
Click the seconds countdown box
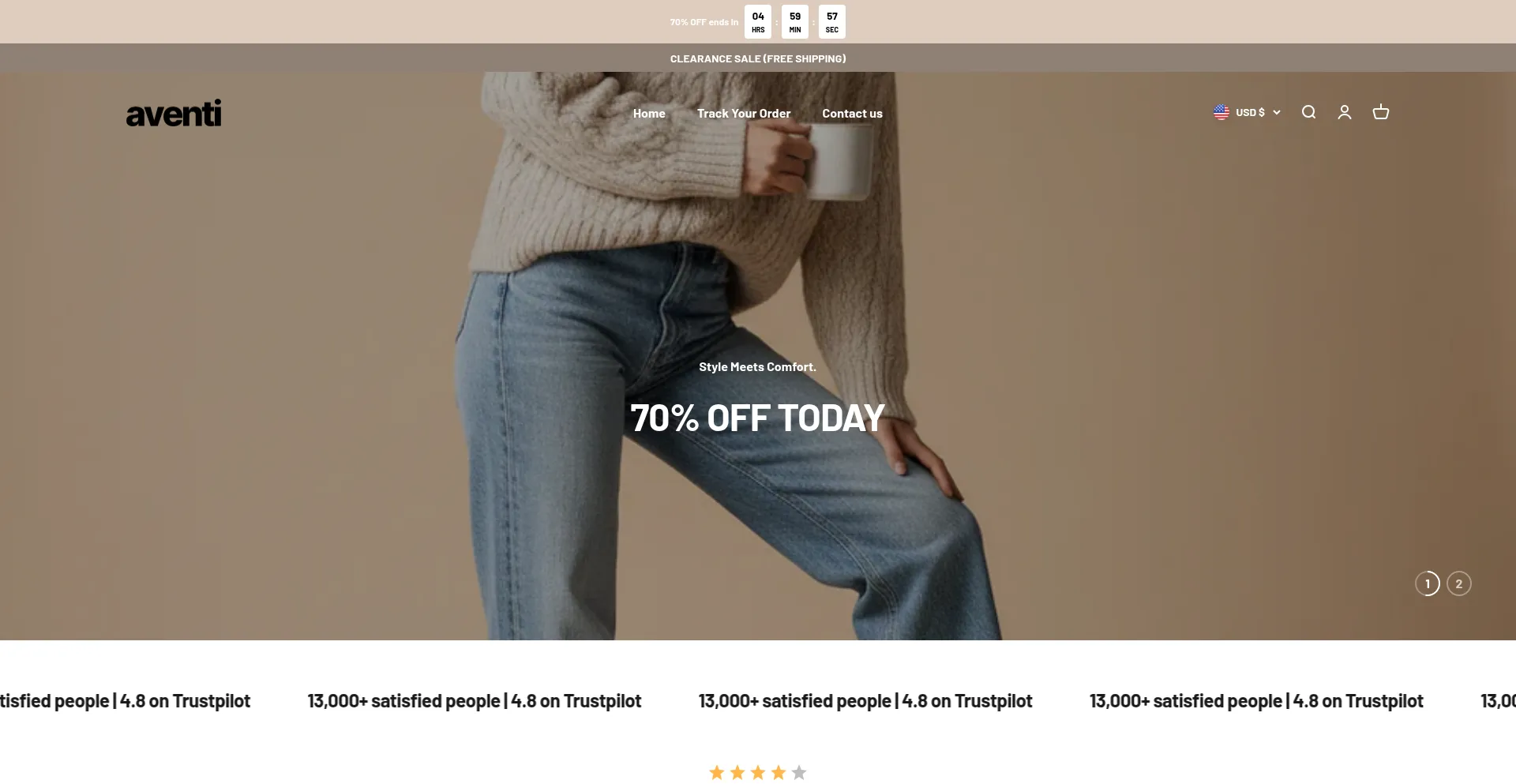(832, 22)
